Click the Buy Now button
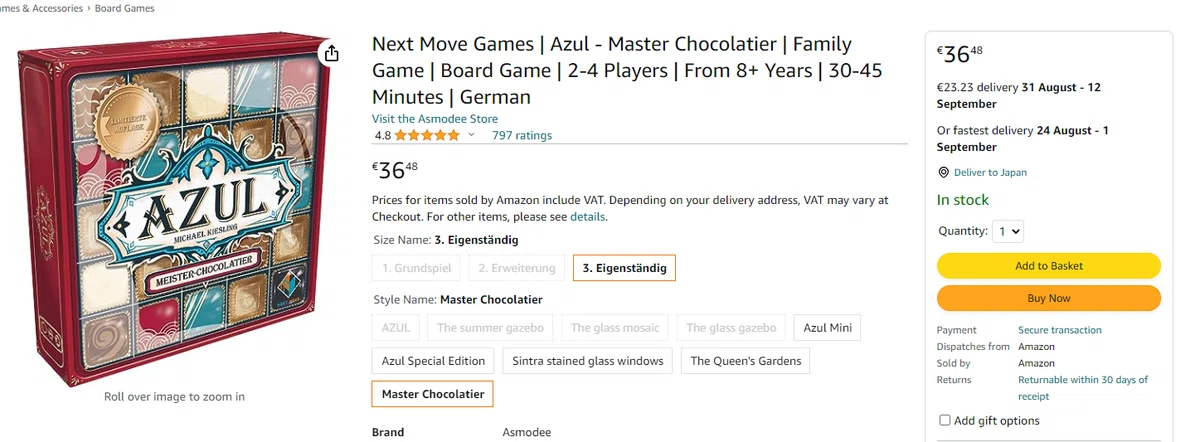Screen dimensions: 1200x442 [1049, 298]
